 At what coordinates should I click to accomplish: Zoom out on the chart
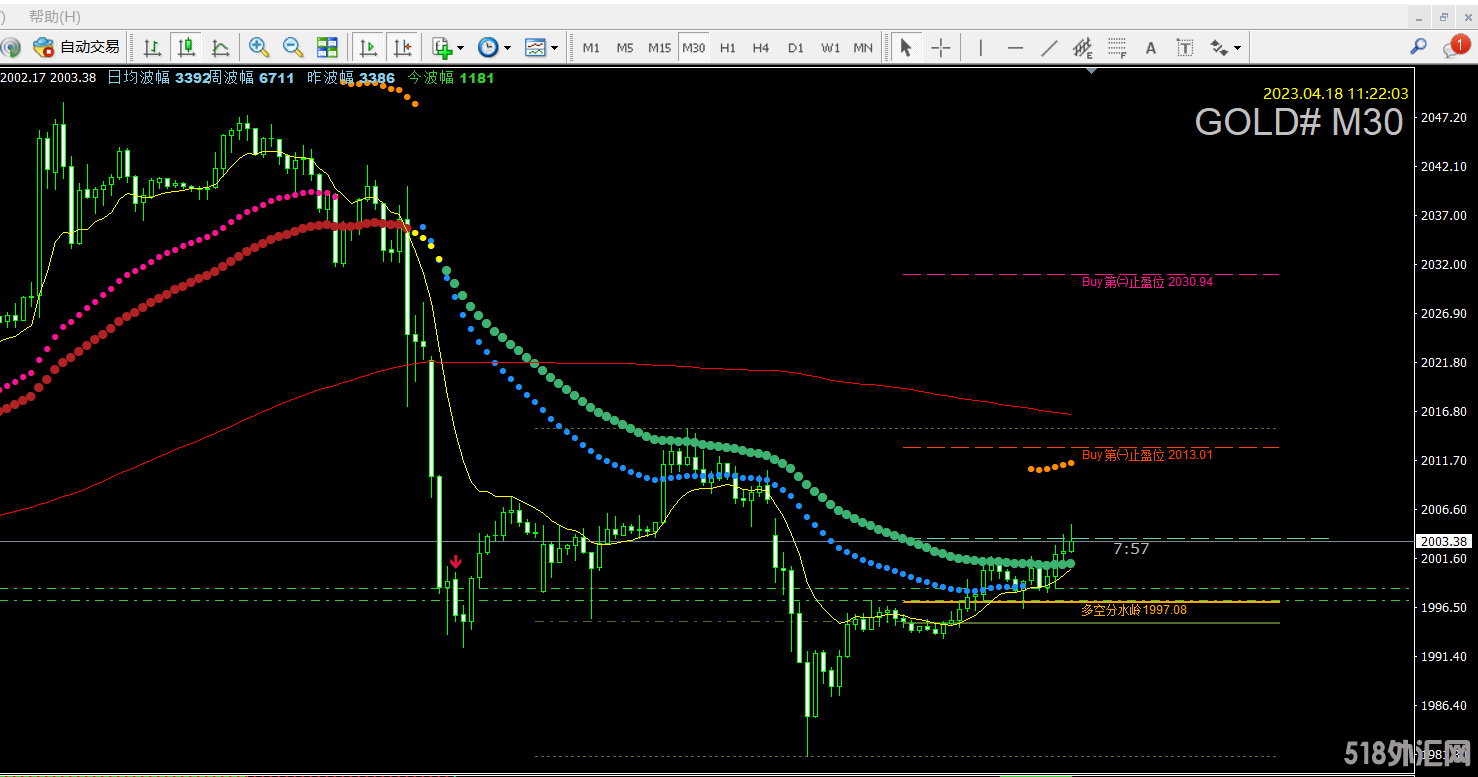[x=293, y=47]
